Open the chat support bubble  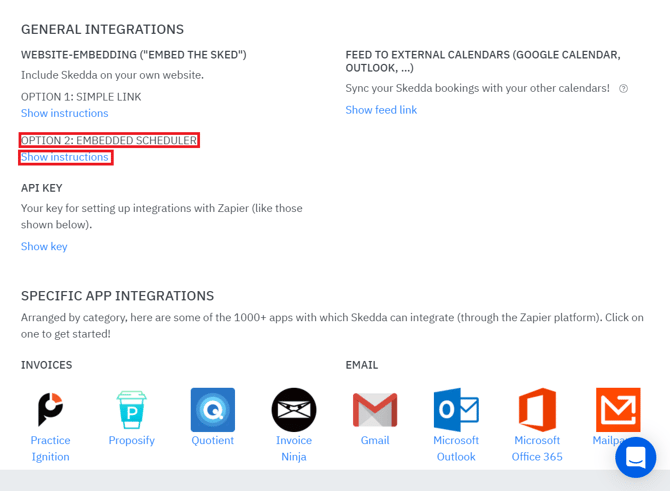(635, 457)
